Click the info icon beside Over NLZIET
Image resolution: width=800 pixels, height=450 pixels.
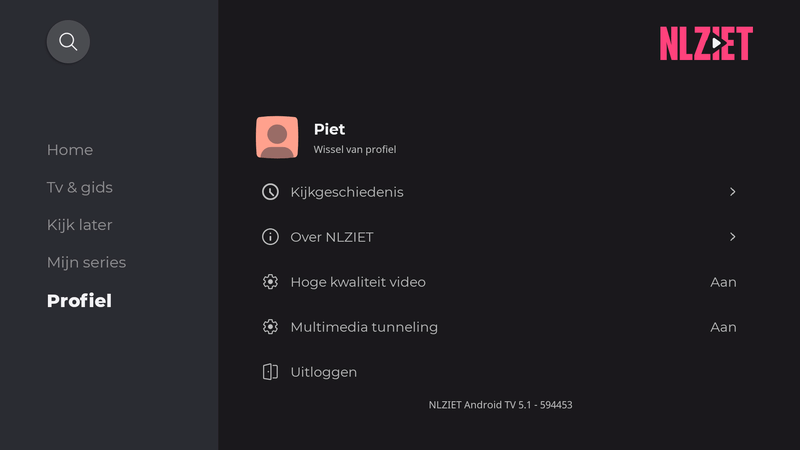270,237
